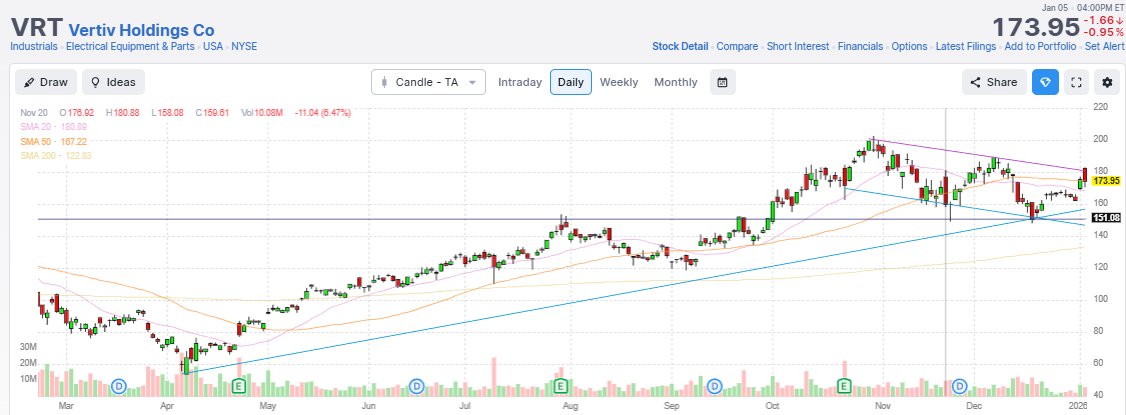Open the Financials link
The image size is (1126, 415).
[x=860, y=47]
